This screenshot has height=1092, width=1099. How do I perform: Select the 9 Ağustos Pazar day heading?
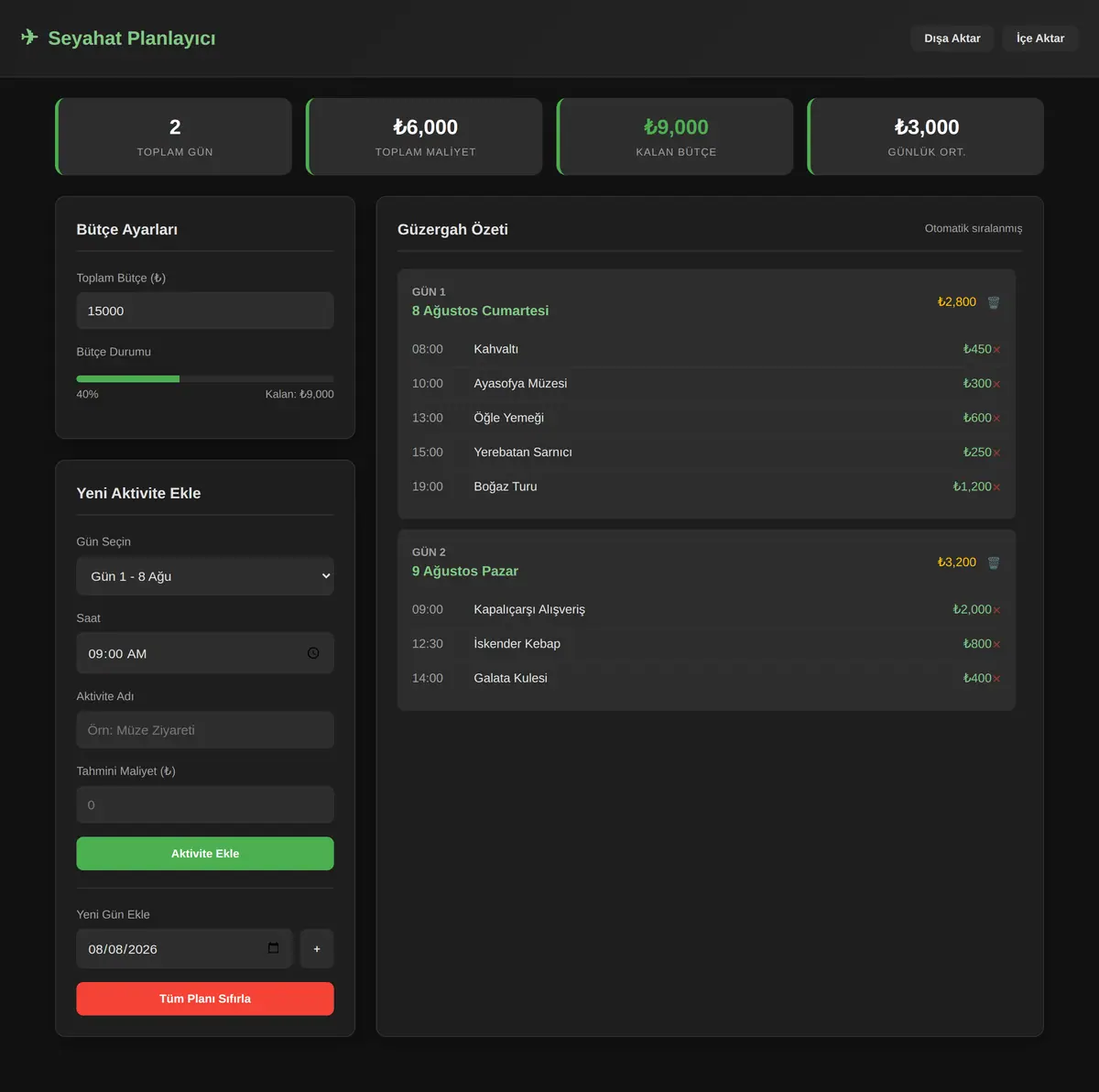[465, 571]
